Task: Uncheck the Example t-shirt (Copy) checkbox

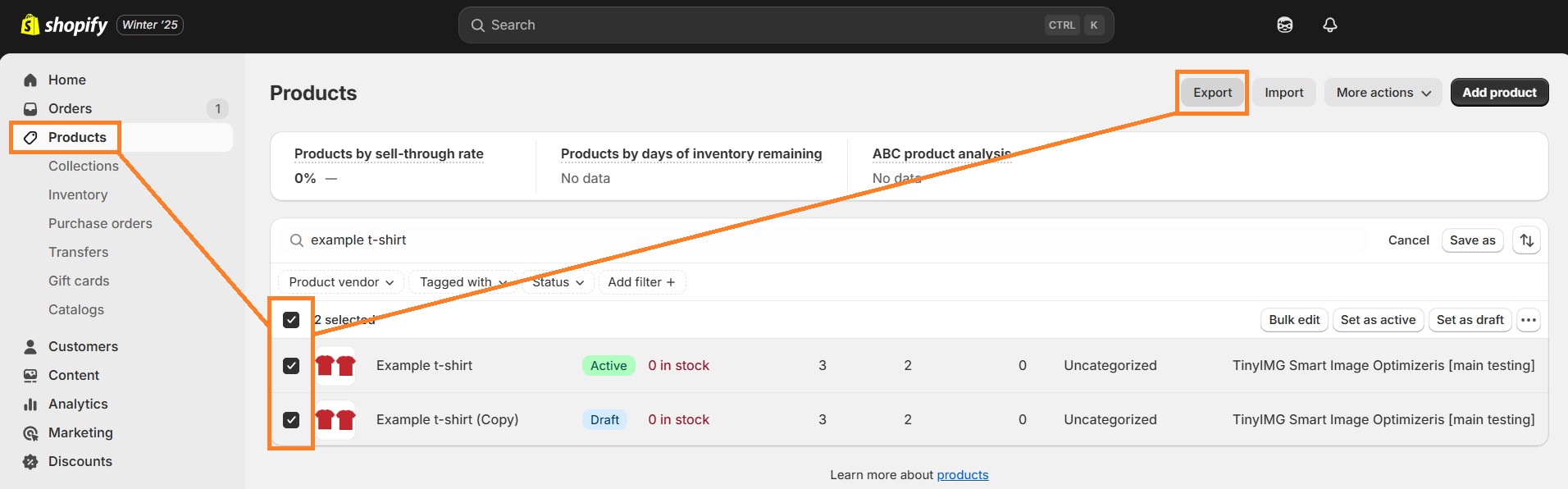Action: tap(291, 419)
